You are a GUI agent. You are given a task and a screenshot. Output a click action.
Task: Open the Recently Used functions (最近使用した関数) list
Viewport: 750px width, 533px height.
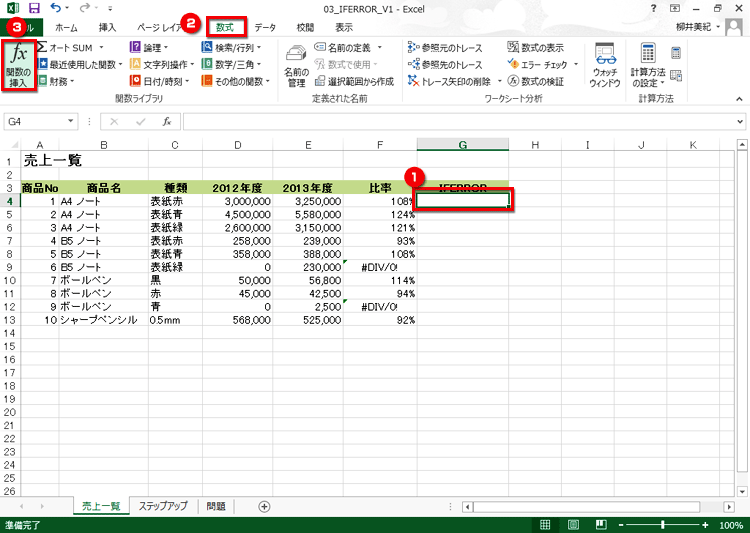[80, 64]
